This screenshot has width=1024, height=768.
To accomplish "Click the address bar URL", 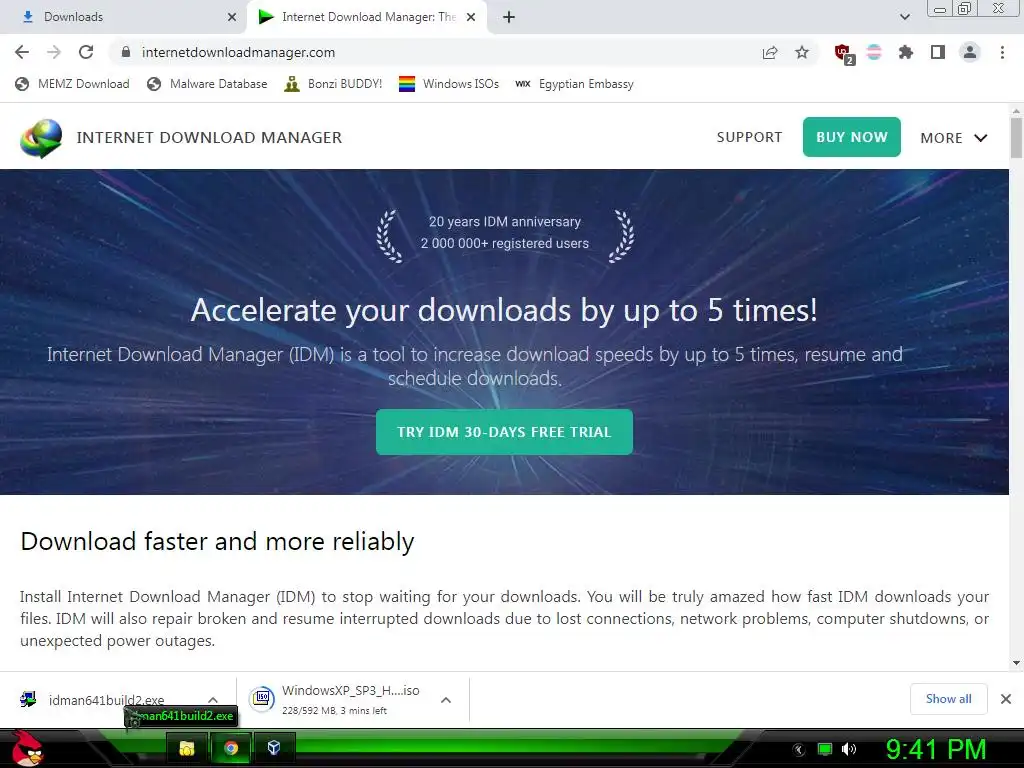I will (238, 52).
